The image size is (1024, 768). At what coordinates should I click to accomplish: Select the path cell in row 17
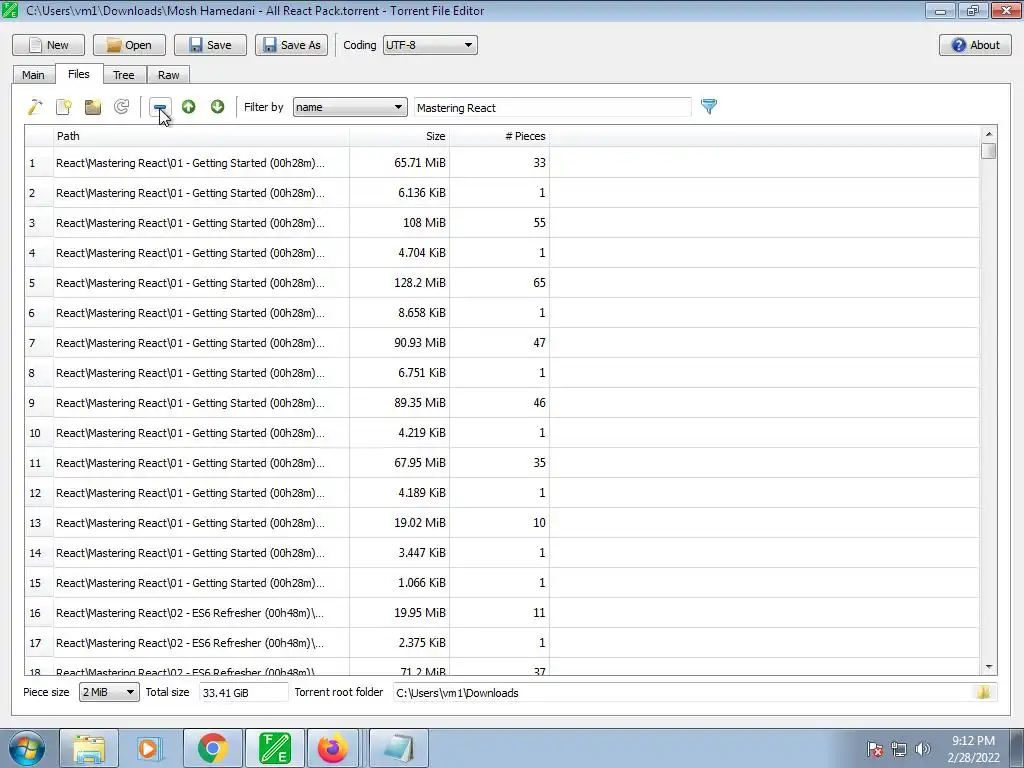click(201, 643)
